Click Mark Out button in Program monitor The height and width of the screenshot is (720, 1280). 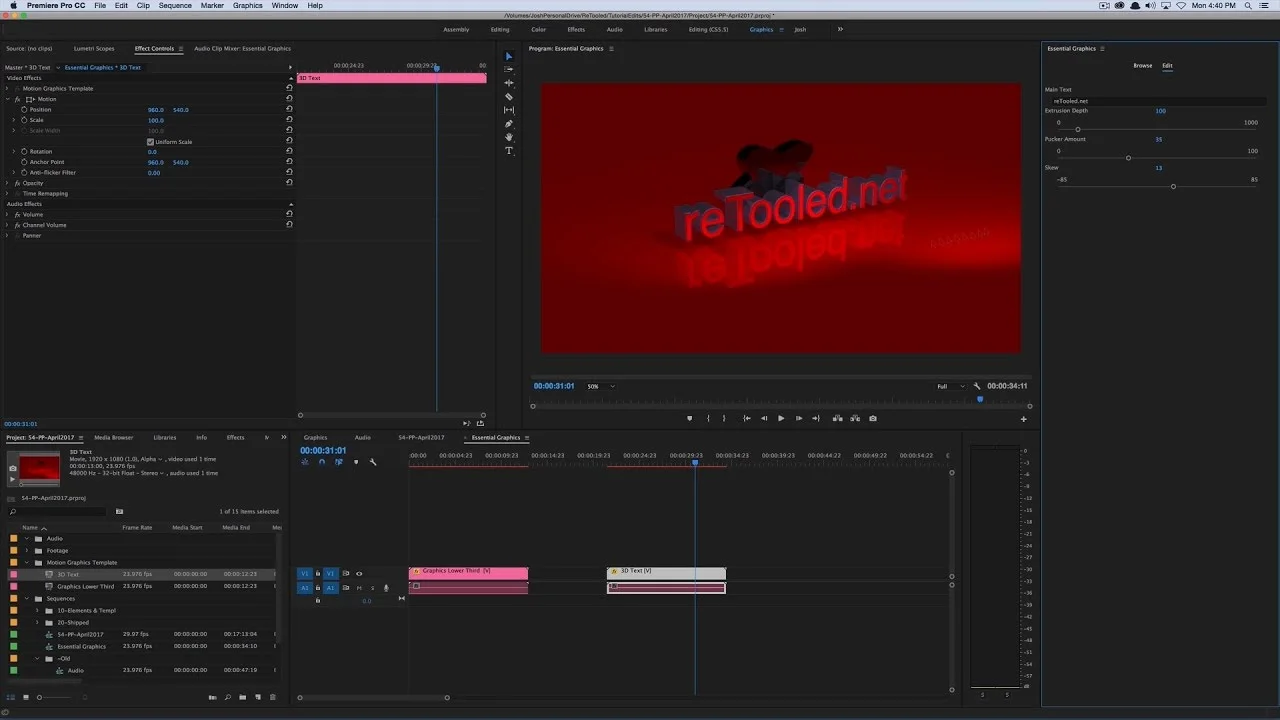pyautogui.click(x=724, y=419)
